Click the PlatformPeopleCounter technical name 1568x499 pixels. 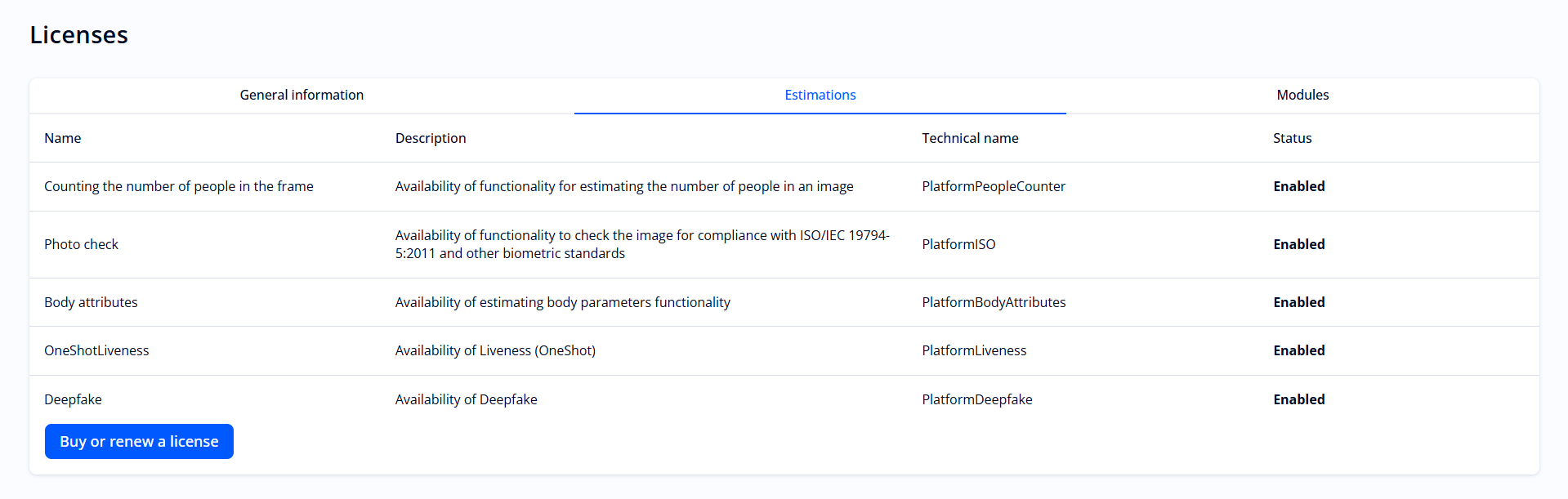994,186
